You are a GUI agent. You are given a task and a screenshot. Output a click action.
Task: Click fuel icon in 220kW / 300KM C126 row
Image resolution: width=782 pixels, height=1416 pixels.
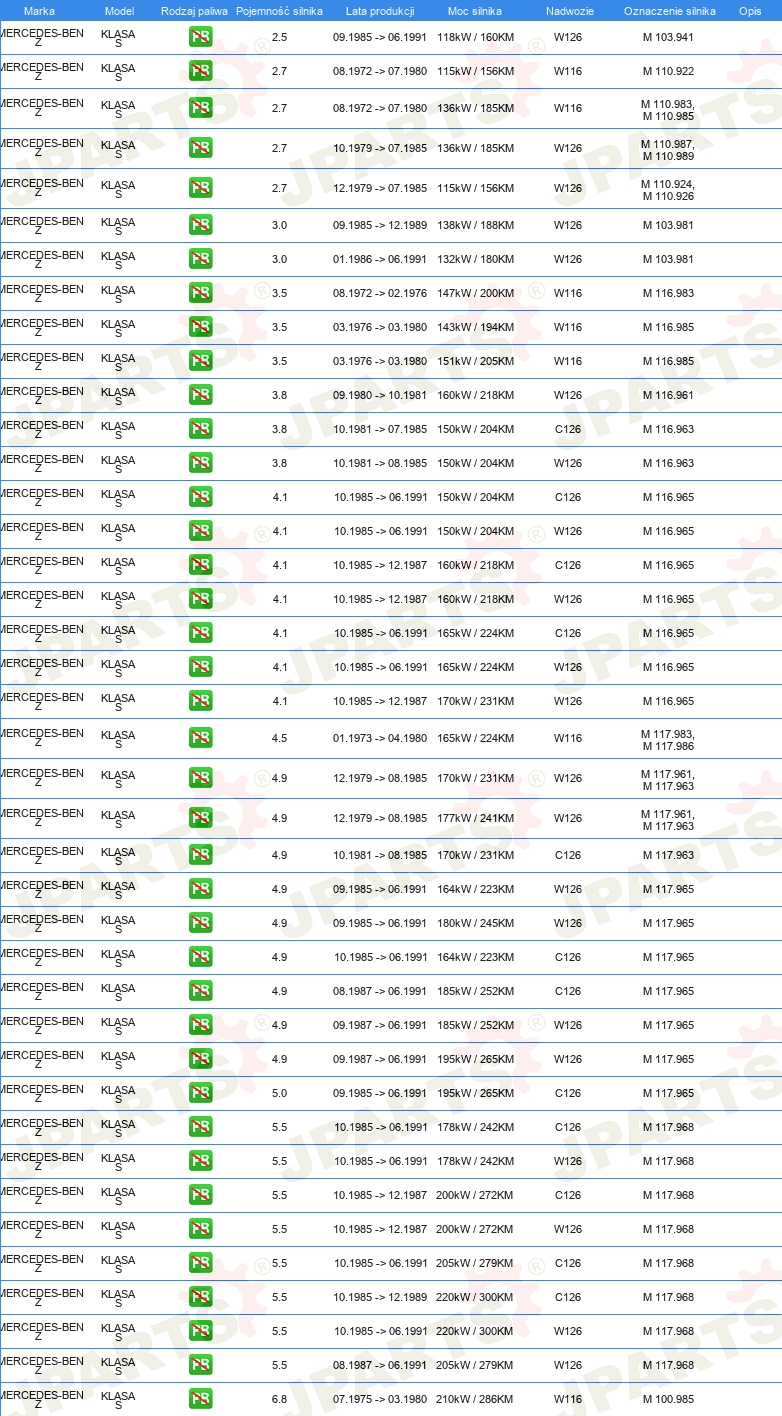200,1297
